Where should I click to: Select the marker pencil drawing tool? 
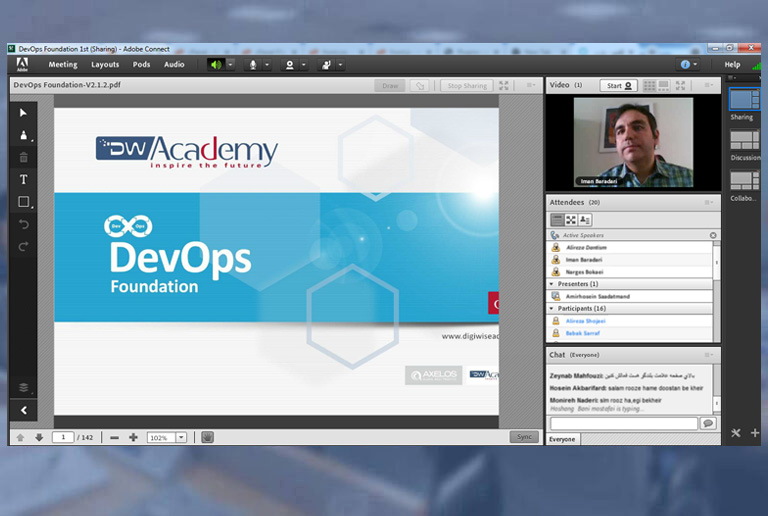pyautogui.click(x=23, y=136)
